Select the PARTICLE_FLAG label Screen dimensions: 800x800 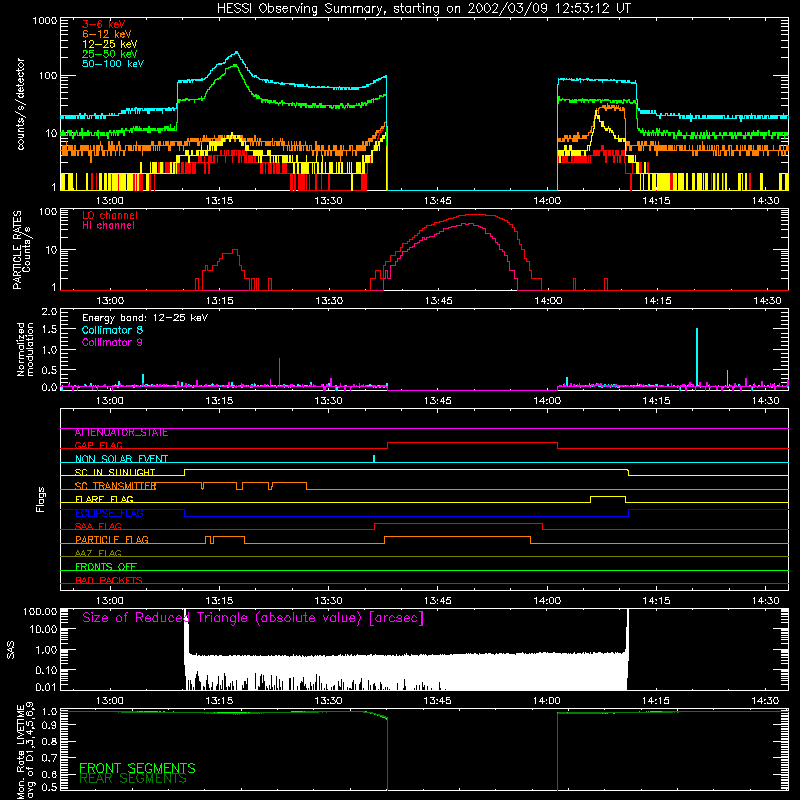click(x=112, y=540)
